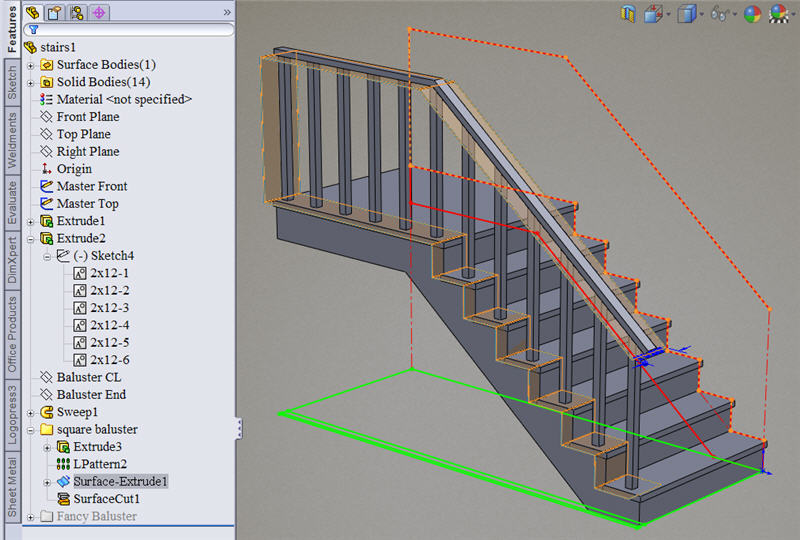Switch to the Office Products side tab
The image size is (800, 540).
[11, 334]
